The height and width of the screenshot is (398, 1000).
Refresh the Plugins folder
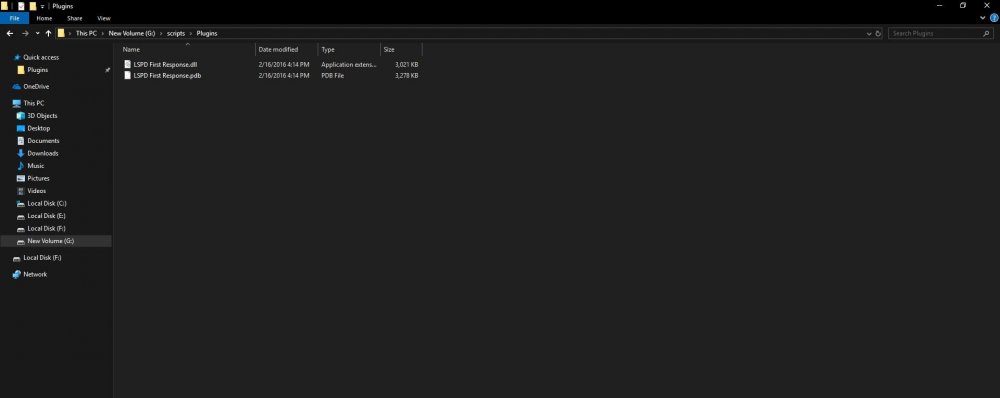click(x=878, y=33)
